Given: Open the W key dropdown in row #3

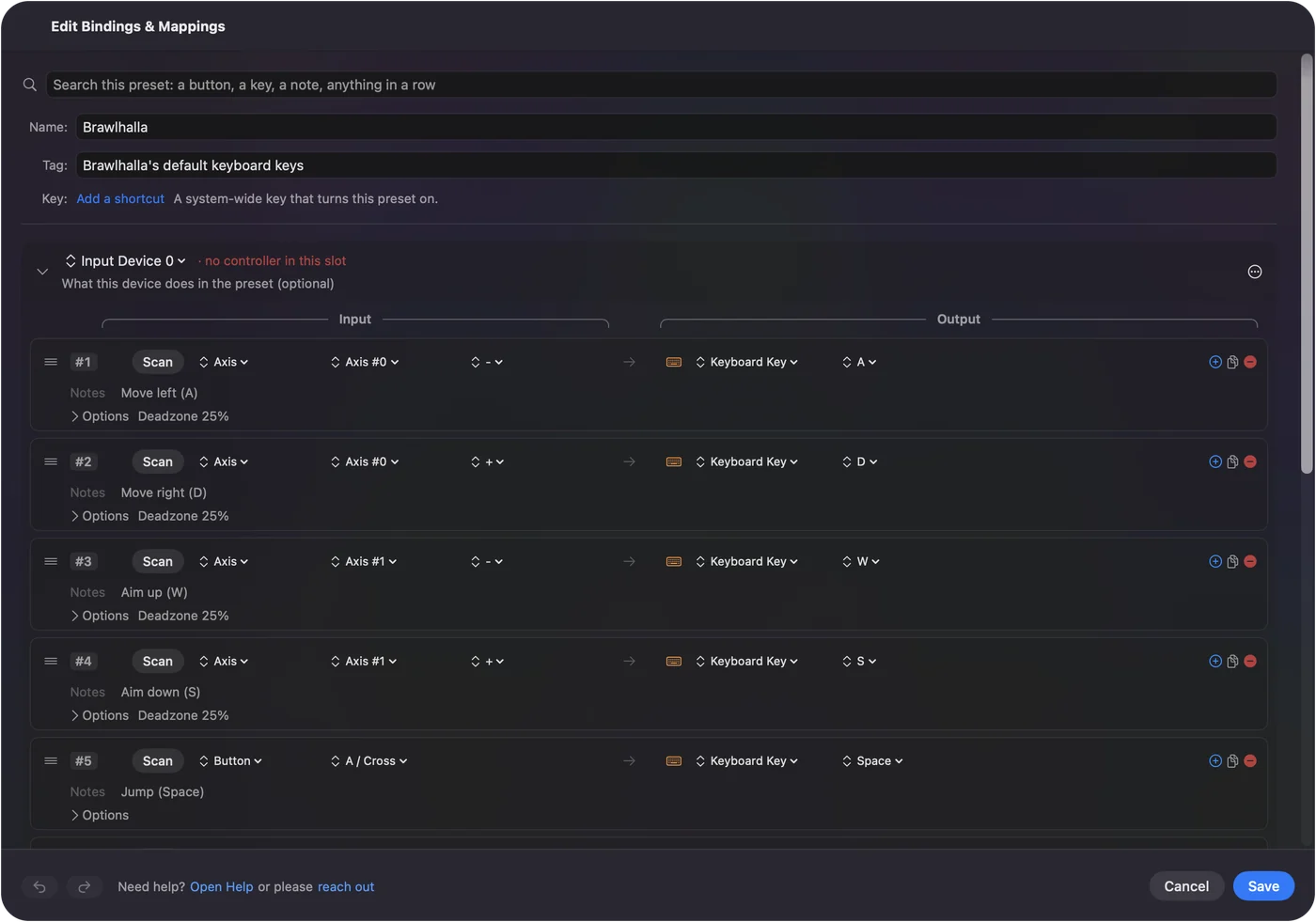Looking at the screenshot, I should pos(861,561).
